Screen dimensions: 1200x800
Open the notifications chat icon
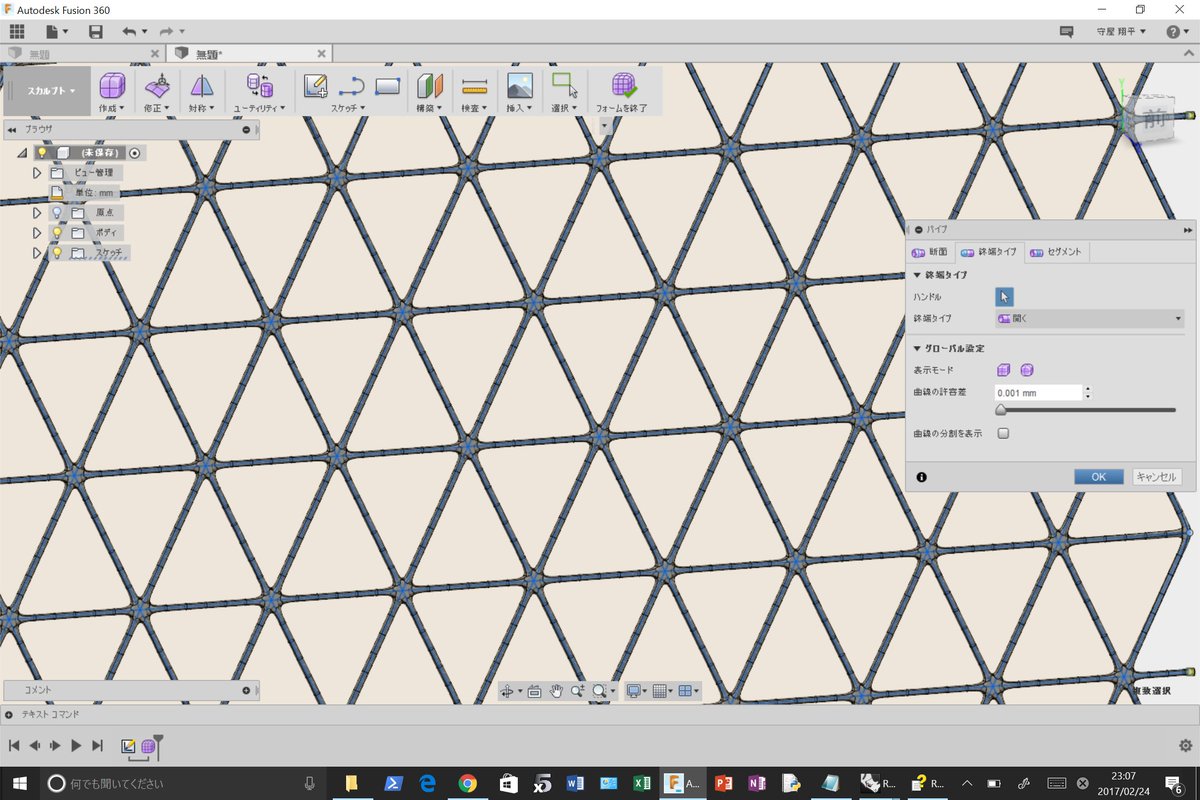(1067, 32)
